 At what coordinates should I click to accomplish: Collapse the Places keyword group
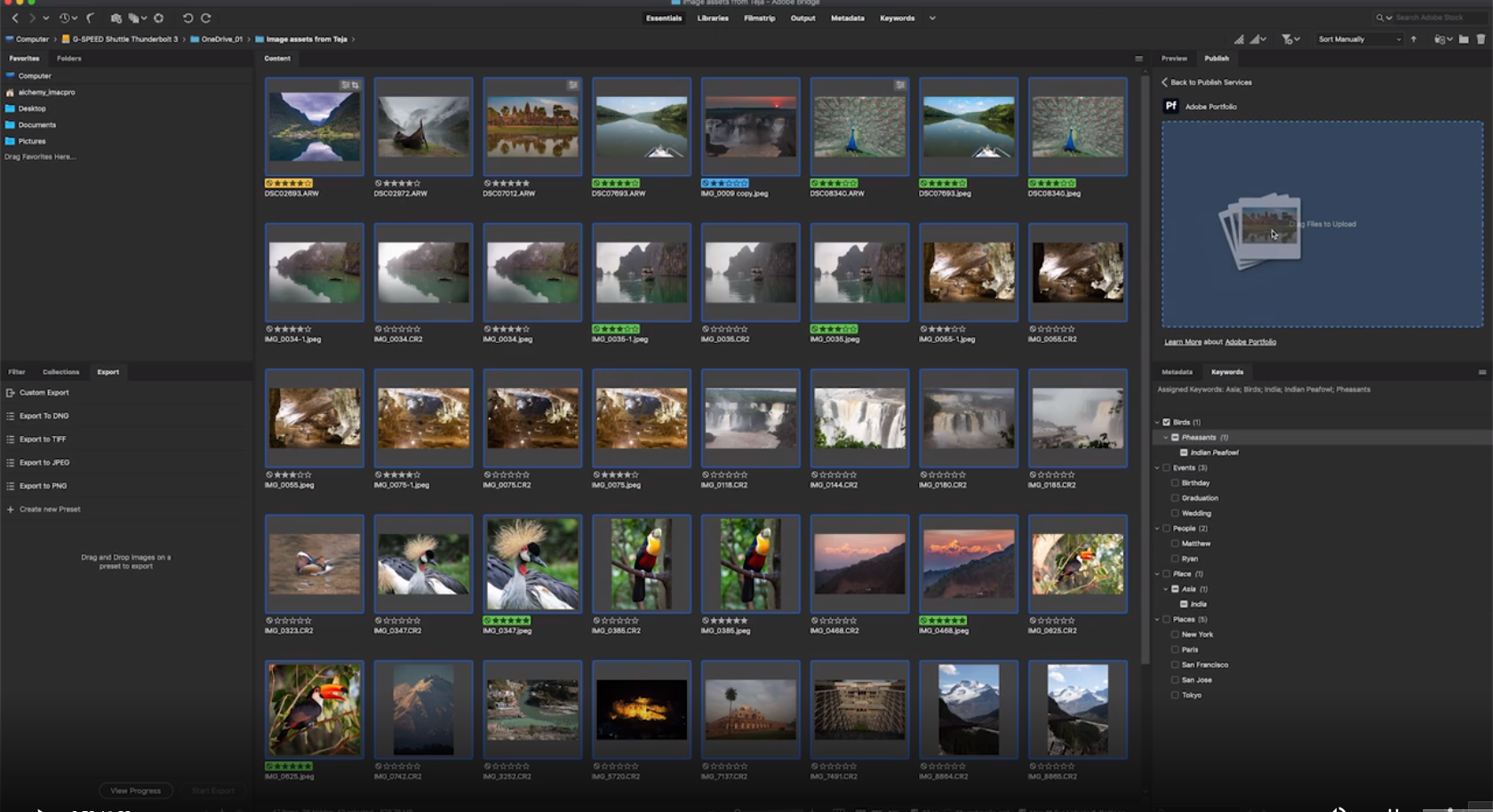pos(1157,619)
